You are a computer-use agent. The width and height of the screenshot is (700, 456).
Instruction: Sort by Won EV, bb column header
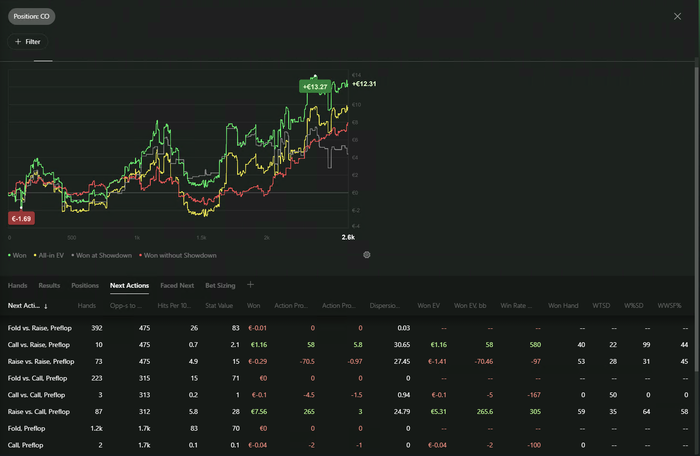(470, 305)
